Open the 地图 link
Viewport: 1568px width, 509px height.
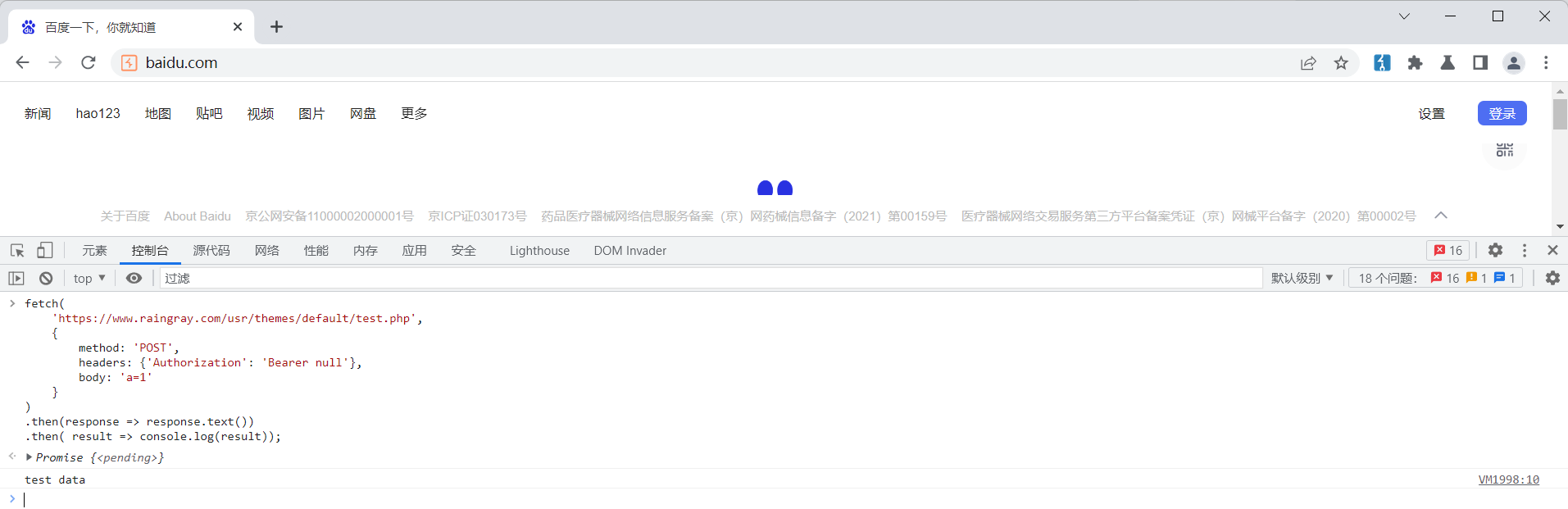point(158,113)
